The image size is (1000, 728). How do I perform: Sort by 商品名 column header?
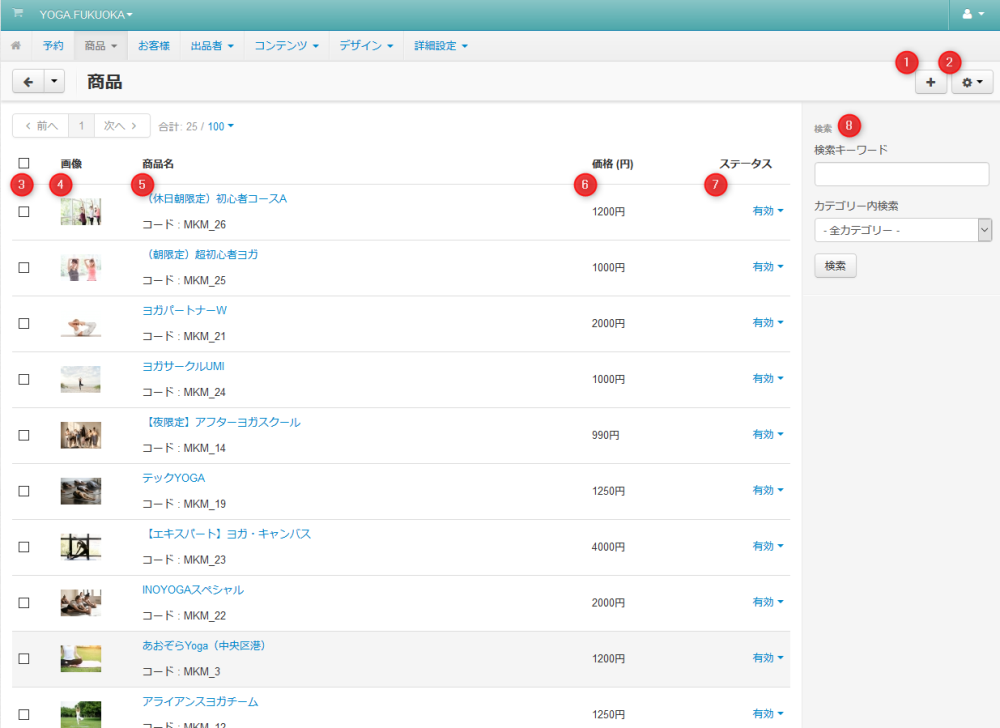158,164
